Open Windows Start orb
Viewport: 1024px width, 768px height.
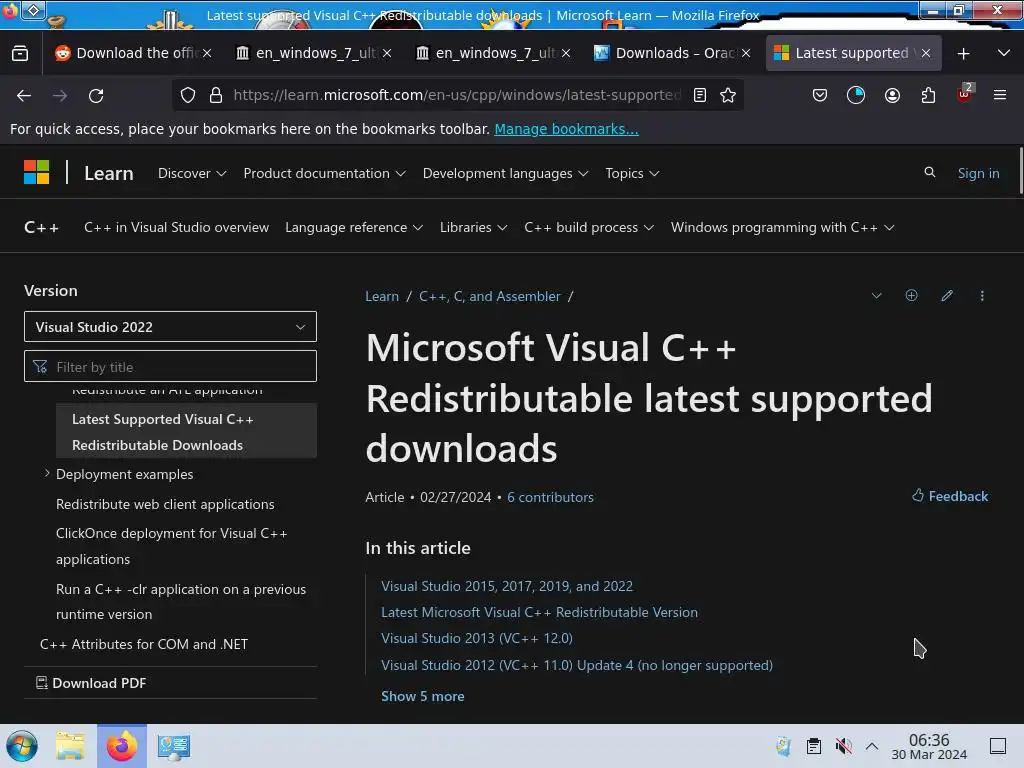coord(22,746)
